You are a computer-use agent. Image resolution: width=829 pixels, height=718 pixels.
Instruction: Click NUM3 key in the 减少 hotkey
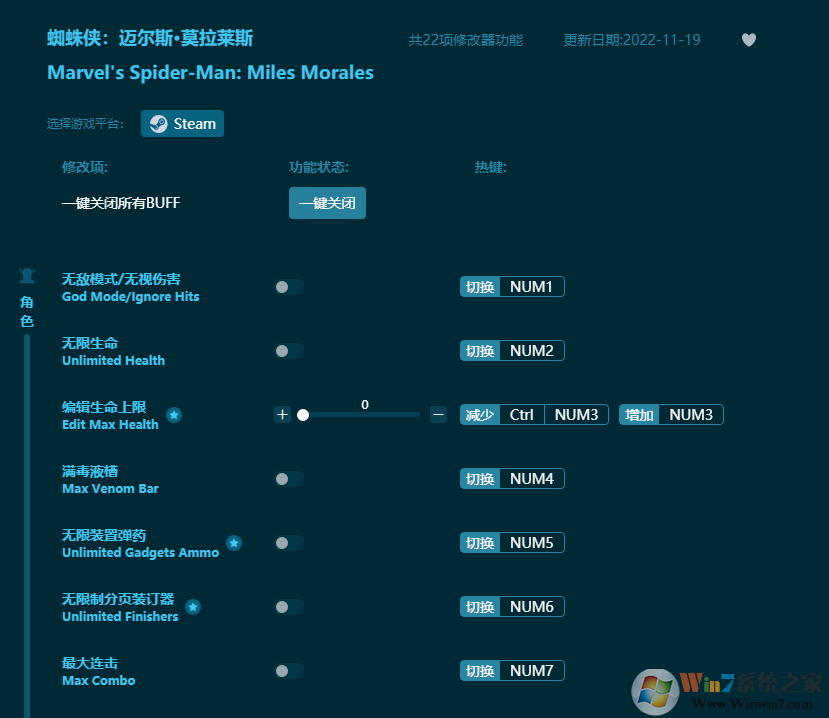576,415
